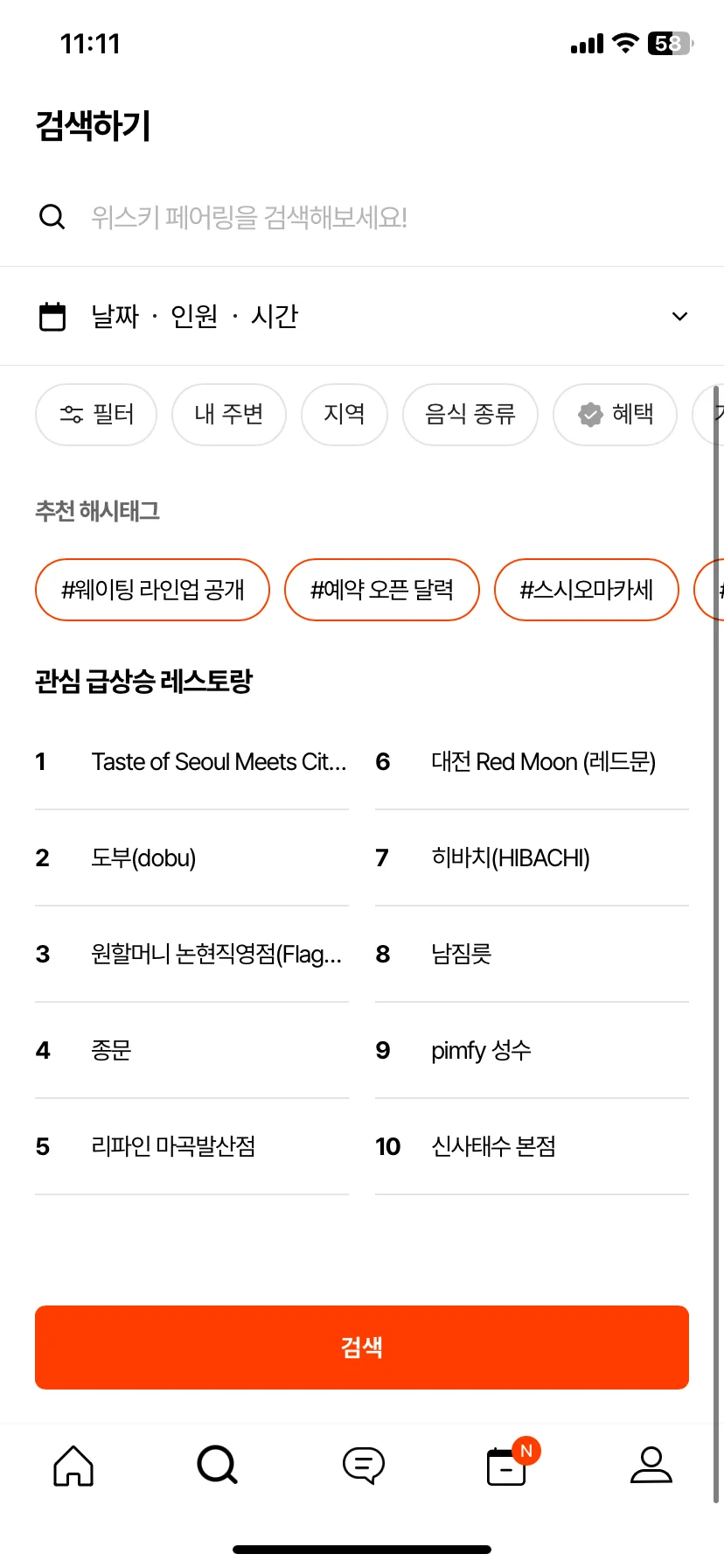
Task: Open 도부(dobu) in ranking list
Action: coord(191,857)
